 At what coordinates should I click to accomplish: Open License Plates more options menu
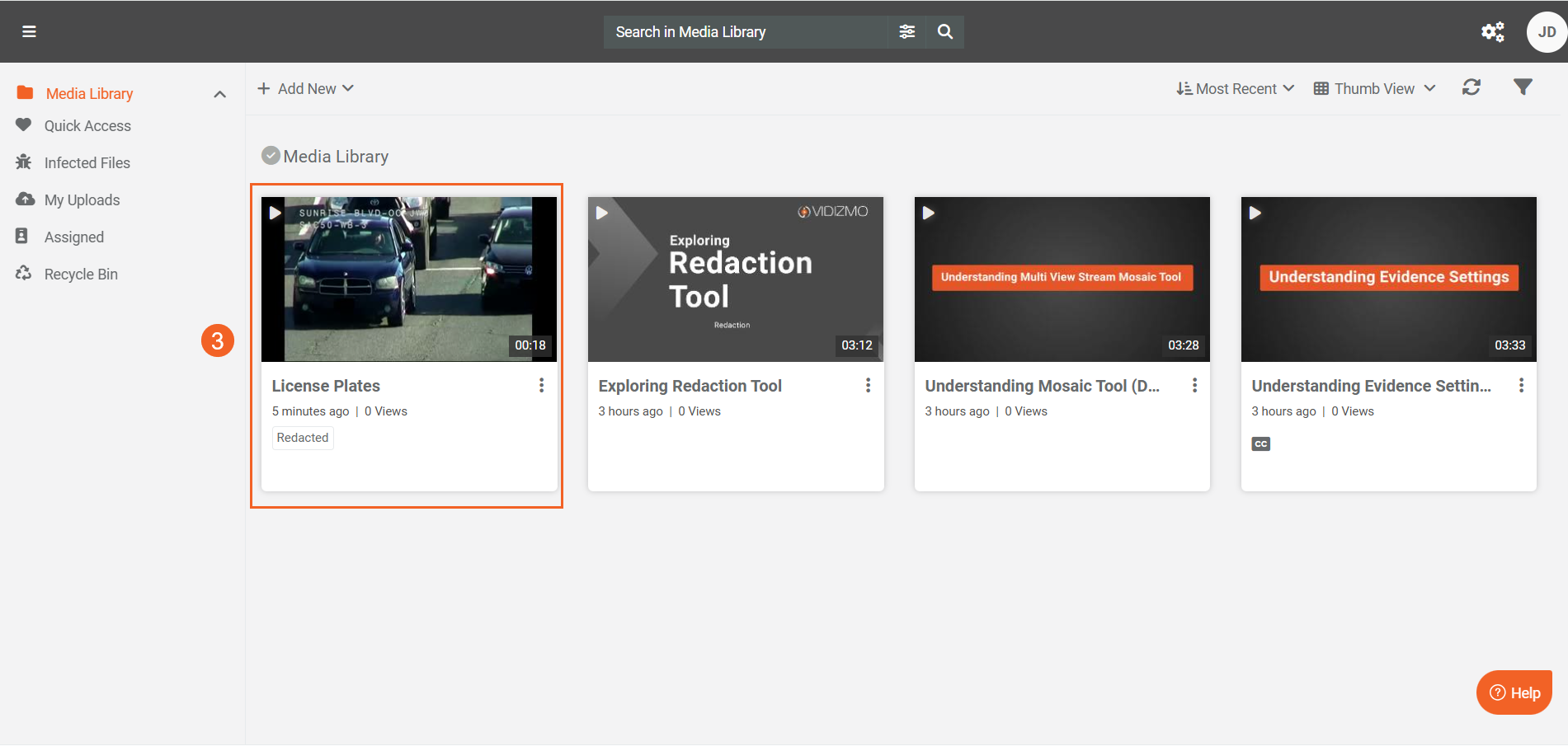541,385
